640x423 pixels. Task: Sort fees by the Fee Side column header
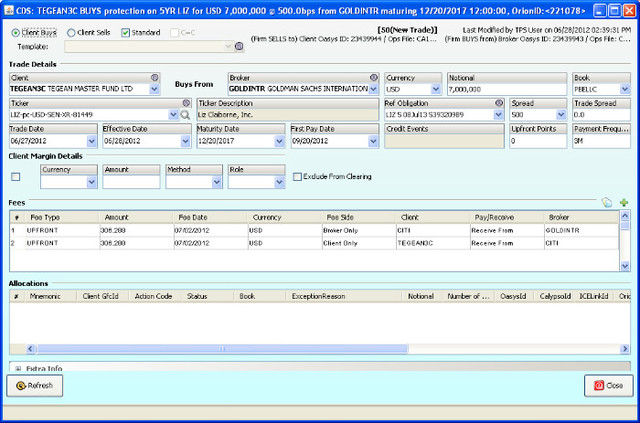tap(358, 217)
